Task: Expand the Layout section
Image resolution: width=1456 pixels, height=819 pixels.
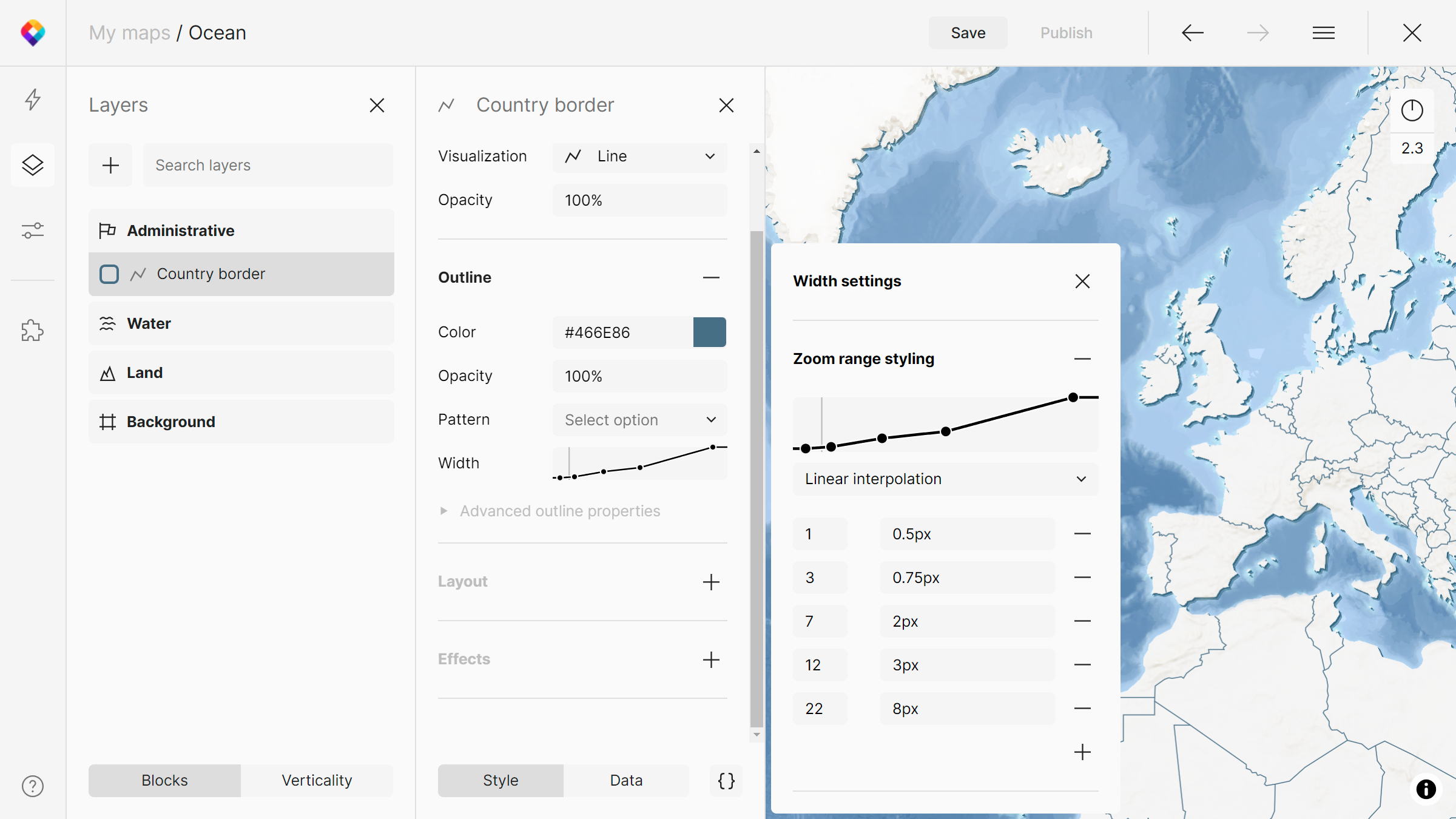Action: pos(710,582)
